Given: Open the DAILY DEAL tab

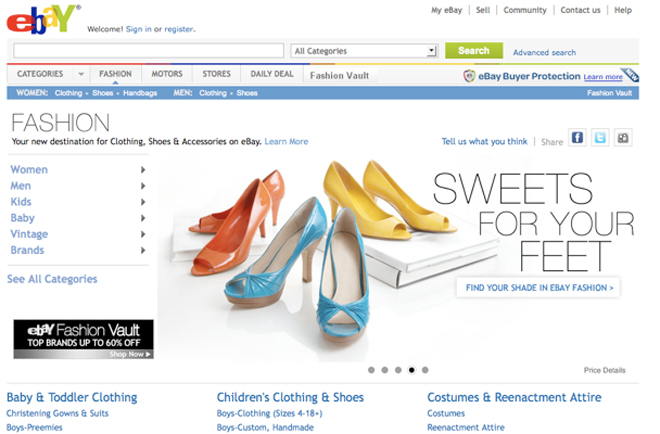Looking at the screenshot, I should pyautogui.click(x=272, y=74).
